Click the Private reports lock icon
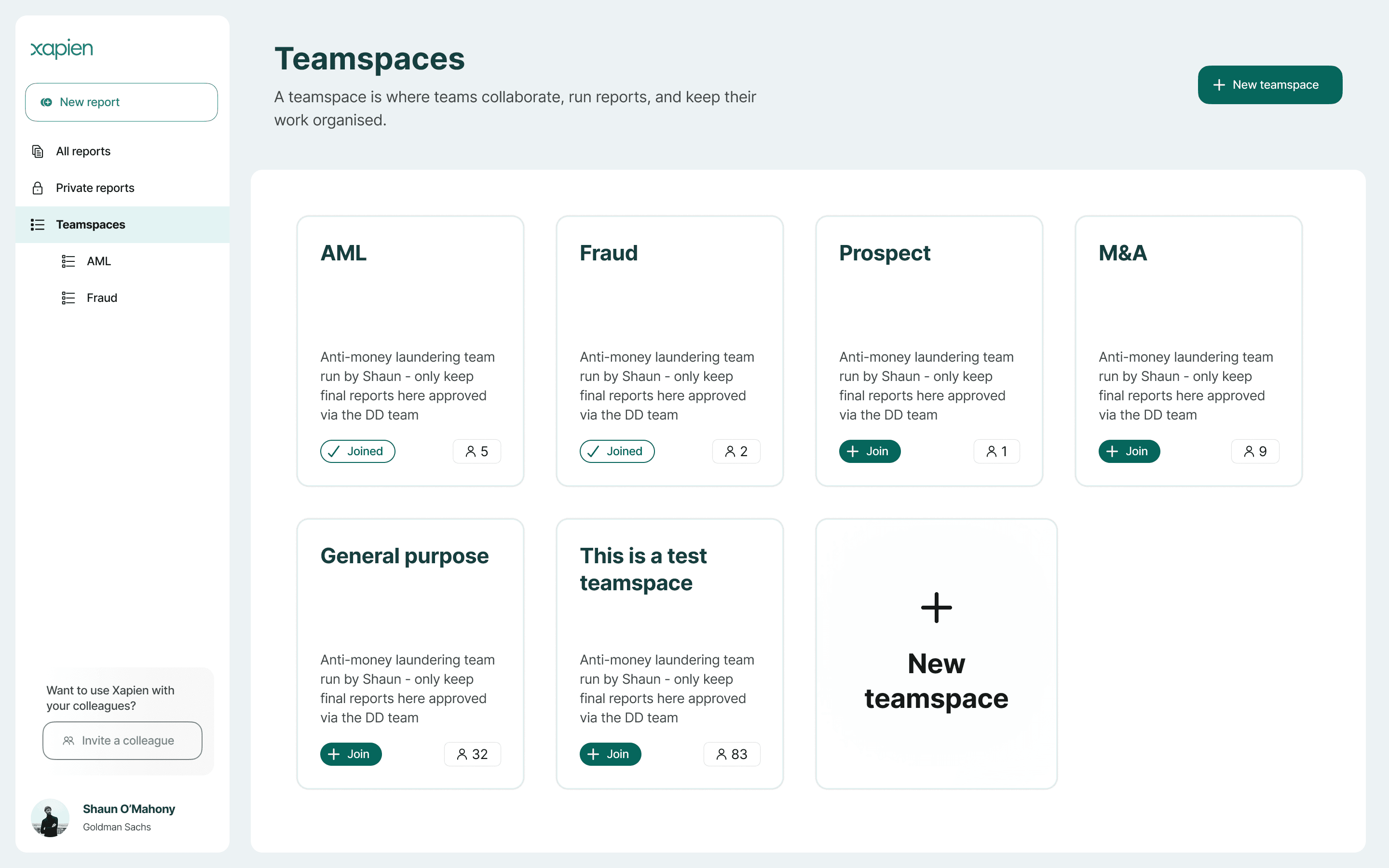The height and width of the screenshot is (868, 1389). (38, 188)
